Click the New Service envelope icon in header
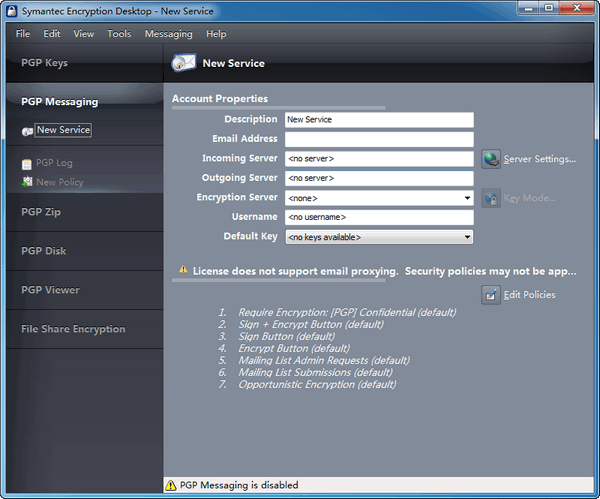 tap(184, 63)
